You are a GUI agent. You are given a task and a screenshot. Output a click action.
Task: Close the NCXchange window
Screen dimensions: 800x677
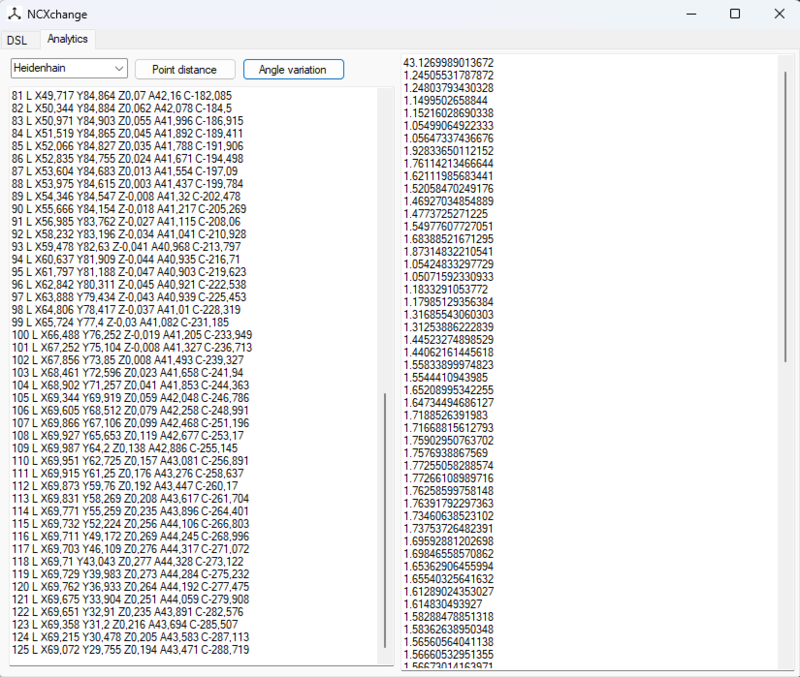point(780,14)
